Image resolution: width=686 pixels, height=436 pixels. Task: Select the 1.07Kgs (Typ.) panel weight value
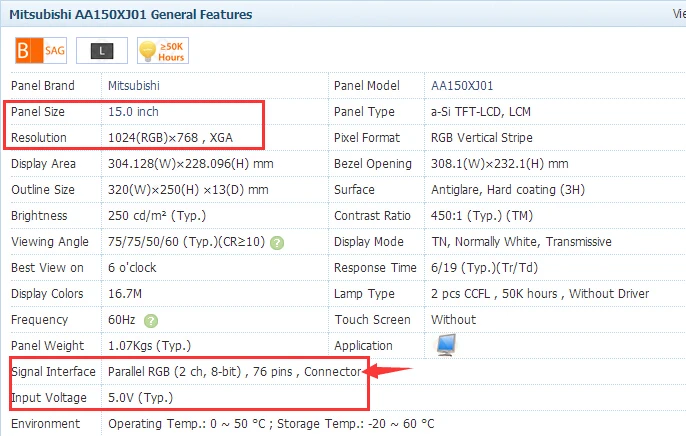[150, 346]
